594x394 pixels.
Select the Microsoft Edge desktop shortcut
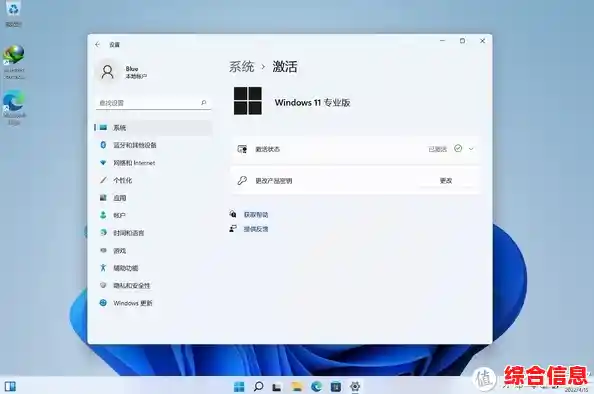[14, 108]
